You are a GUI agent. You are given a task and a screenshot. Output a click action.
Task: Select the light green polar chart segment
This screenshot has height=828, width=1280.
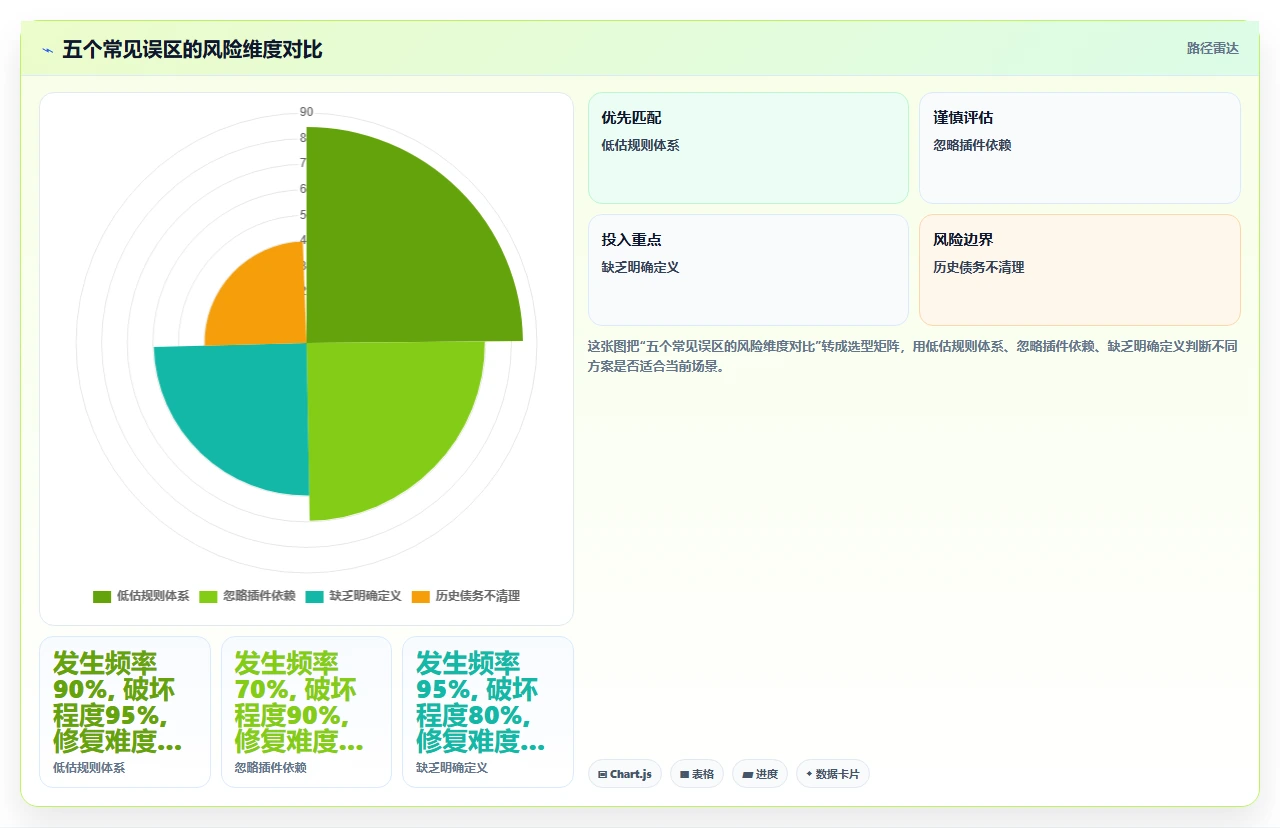tap(385, 420)
